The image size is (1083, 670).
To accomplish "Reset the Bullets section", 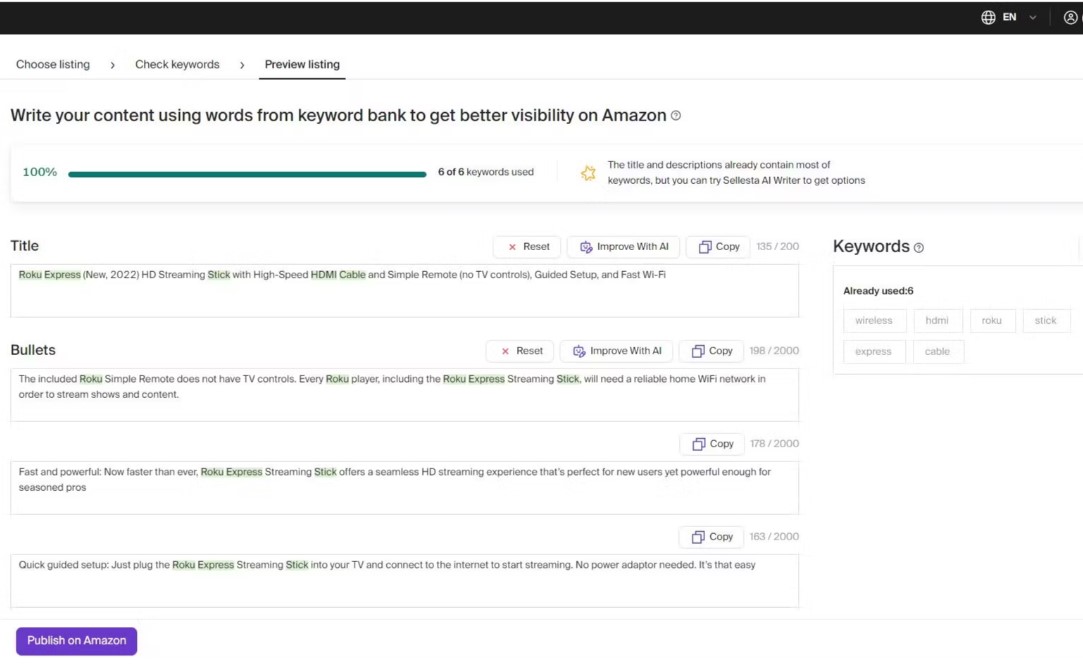I will point(520,351).
